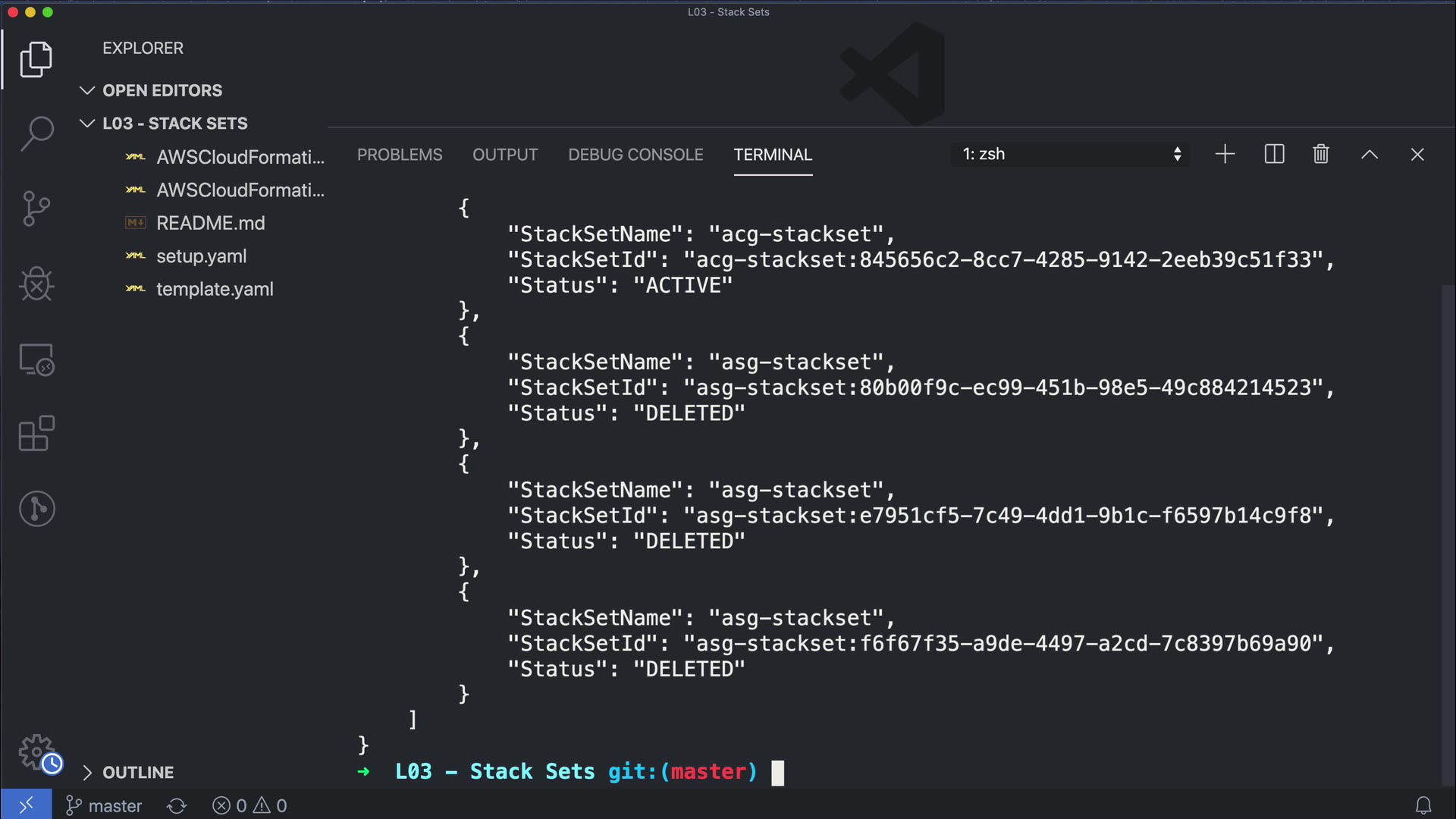Open the Run and Debug view

[x=36, y=284]
